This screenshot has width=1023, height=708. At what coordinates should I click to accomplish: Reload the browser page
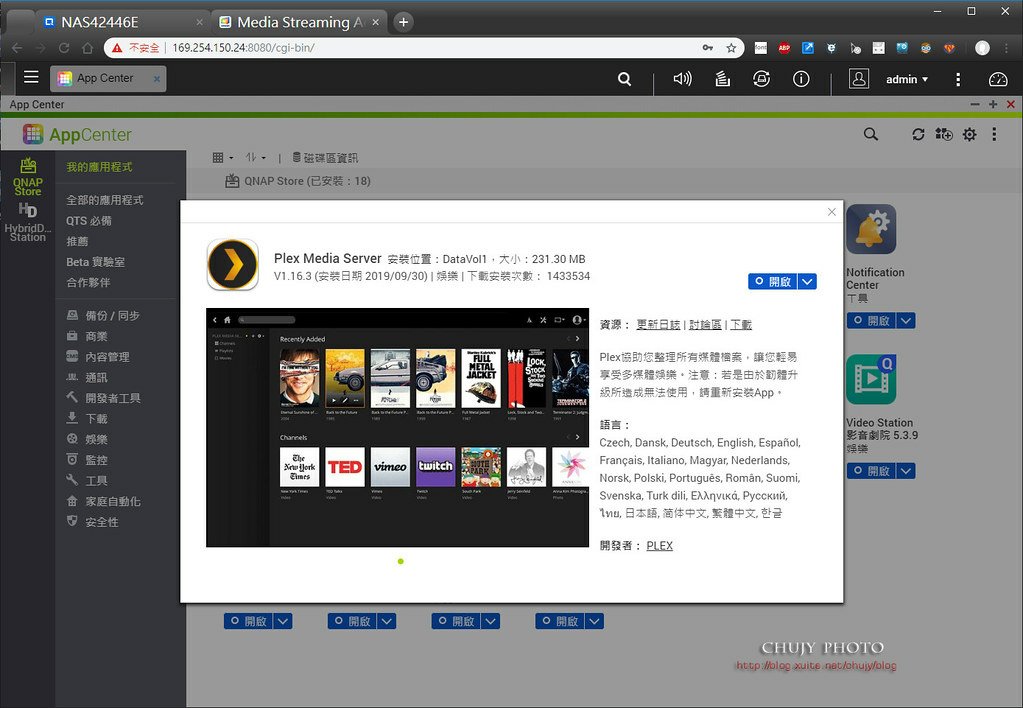coord(64,48)
